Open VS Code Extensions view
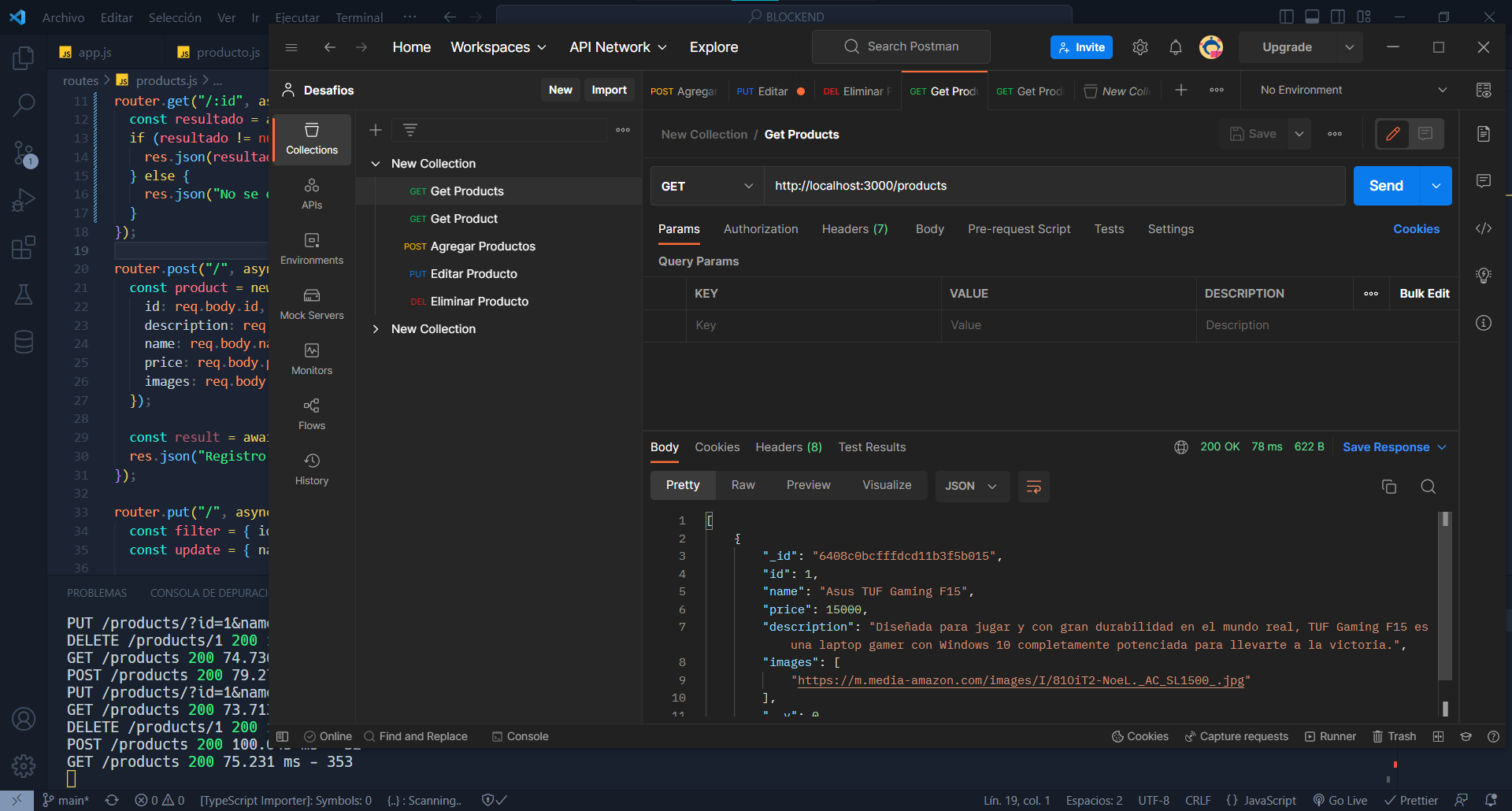Screen dimensions: 1512x811 (x=24, y=248)
